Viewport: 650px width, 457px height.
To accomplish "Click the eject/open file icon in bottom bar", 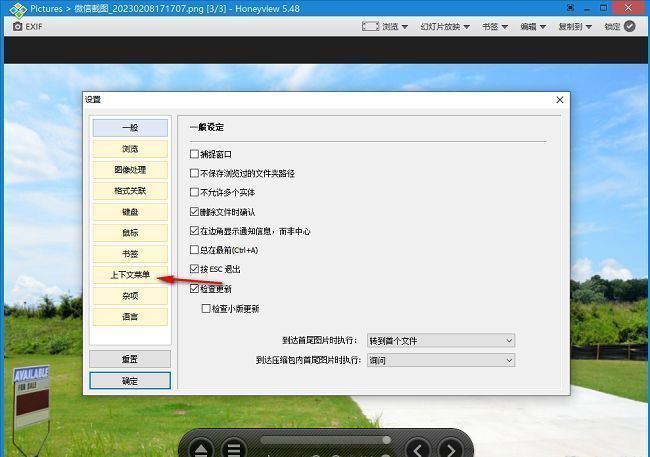I will (x=201, y=449).
